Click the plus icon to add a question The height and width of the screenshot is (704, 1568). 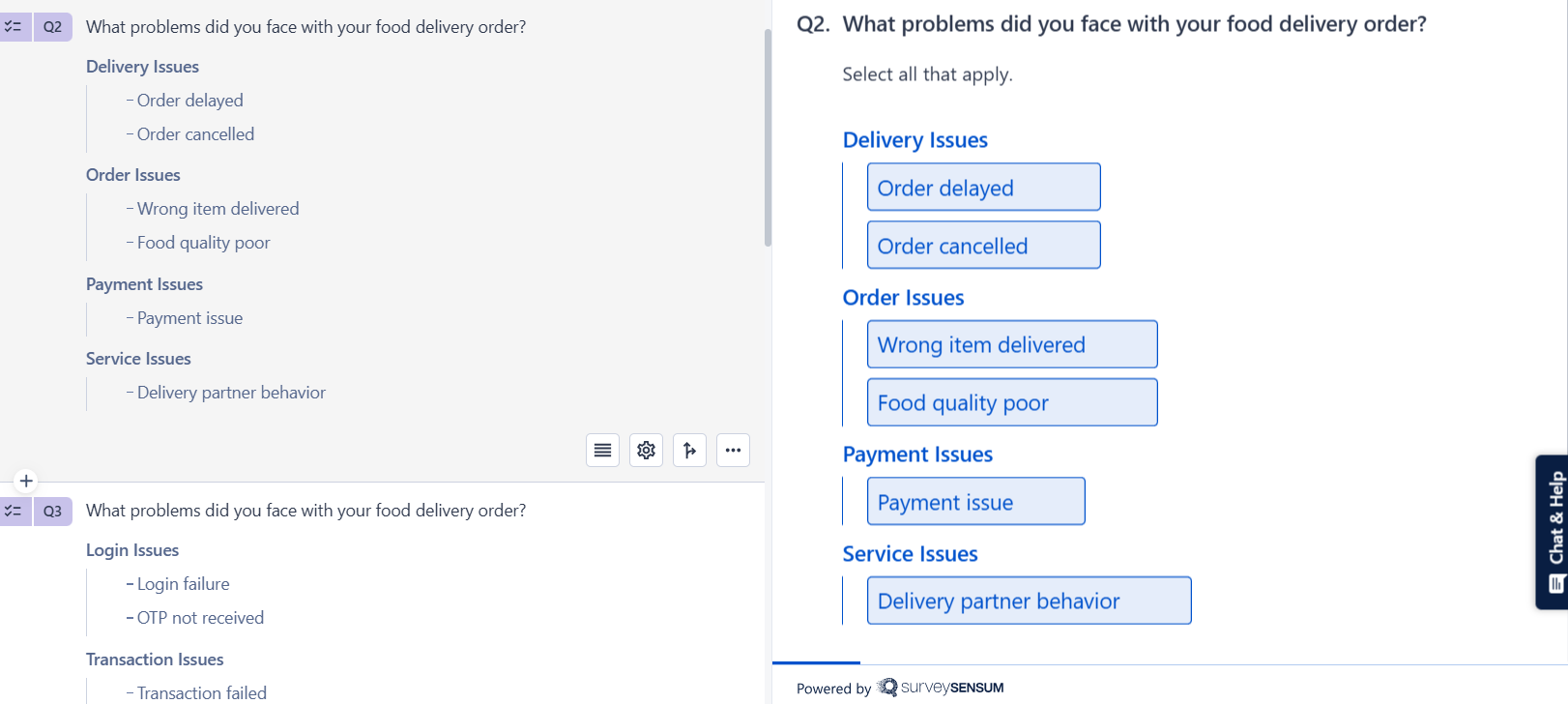[26, 481]
